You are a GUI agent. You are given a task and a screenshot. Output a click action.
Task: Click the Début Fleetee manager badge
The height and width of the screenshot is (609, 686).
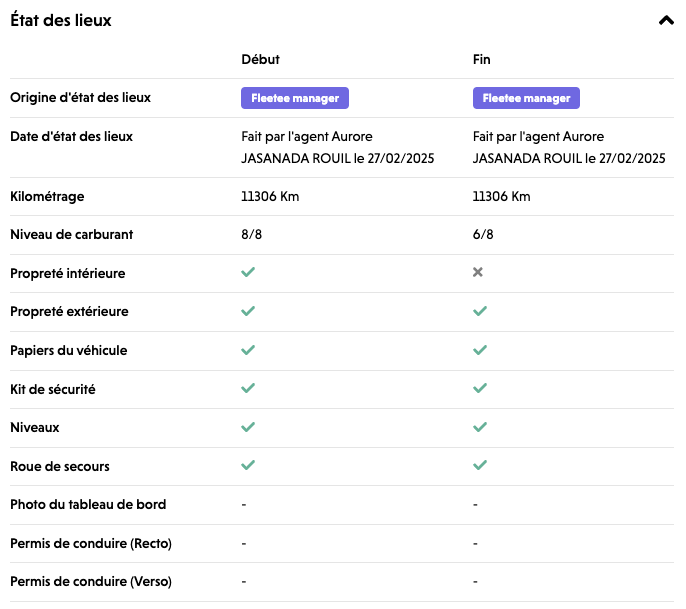coord(295,98)
